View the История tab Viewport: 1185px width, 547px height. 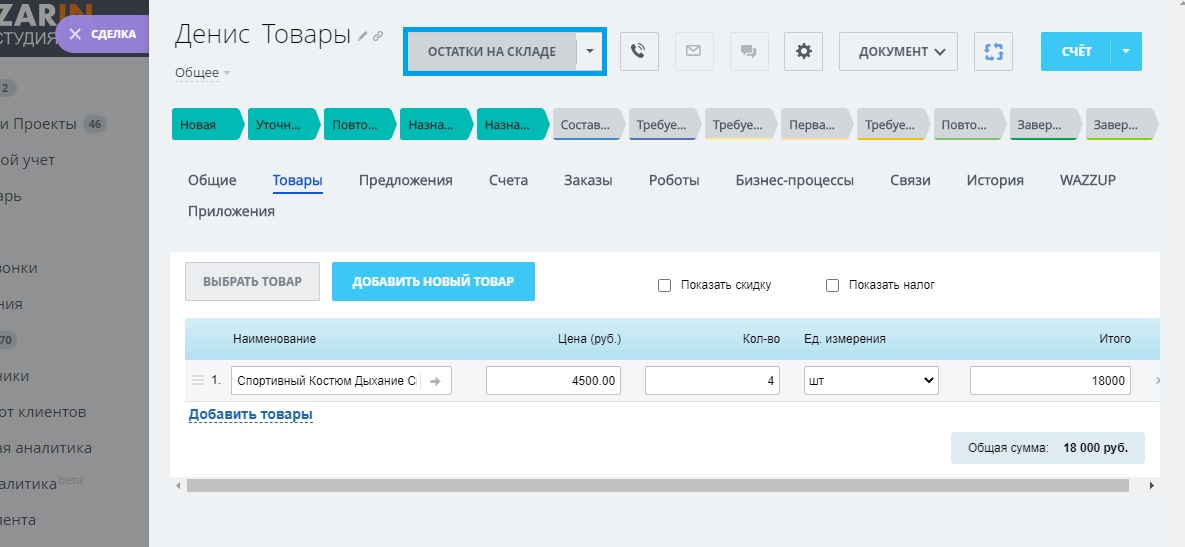pyautogui.click(x=995, y=181)
